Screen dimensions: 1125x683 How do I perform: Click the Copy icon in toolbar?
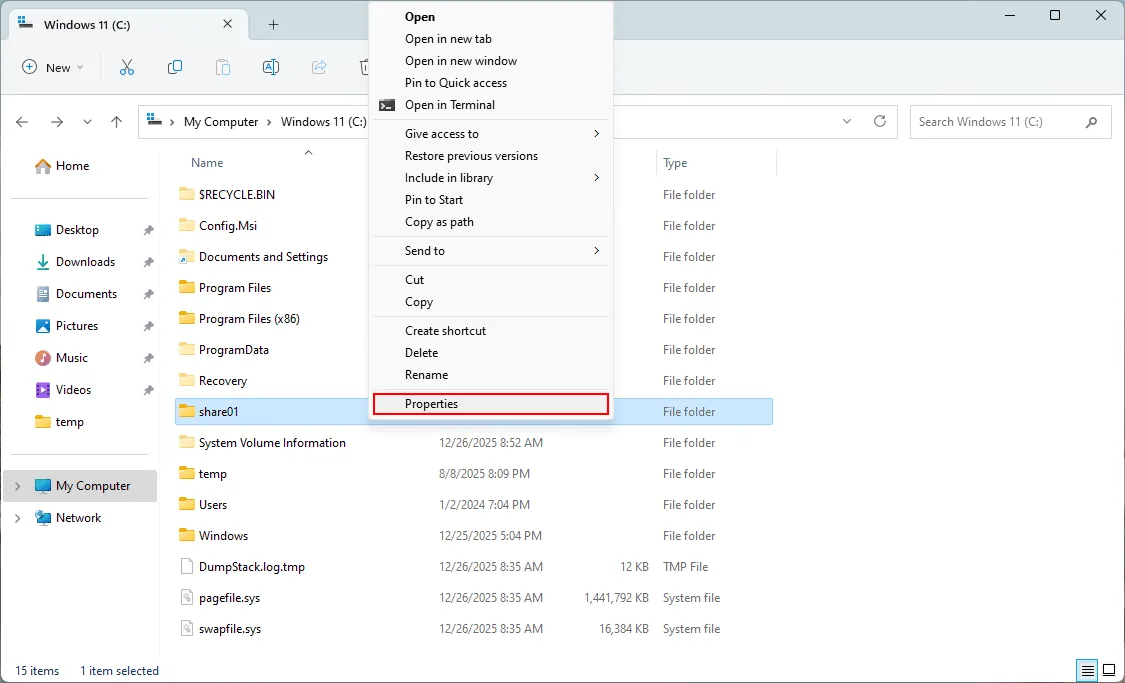point(174,67)
